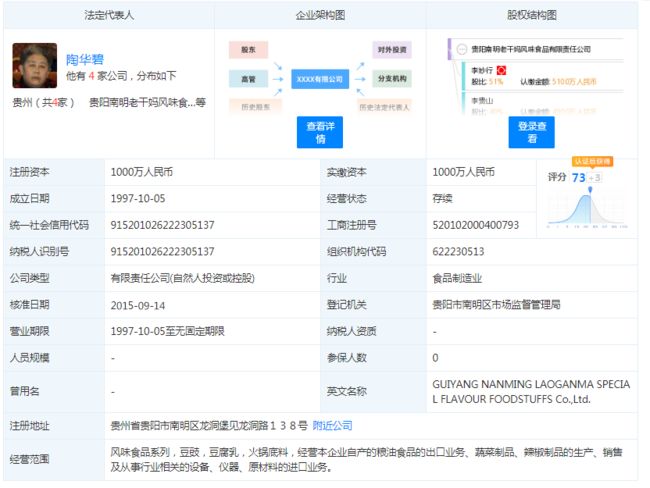Click approval date 2015-09-14

[138, 306]
